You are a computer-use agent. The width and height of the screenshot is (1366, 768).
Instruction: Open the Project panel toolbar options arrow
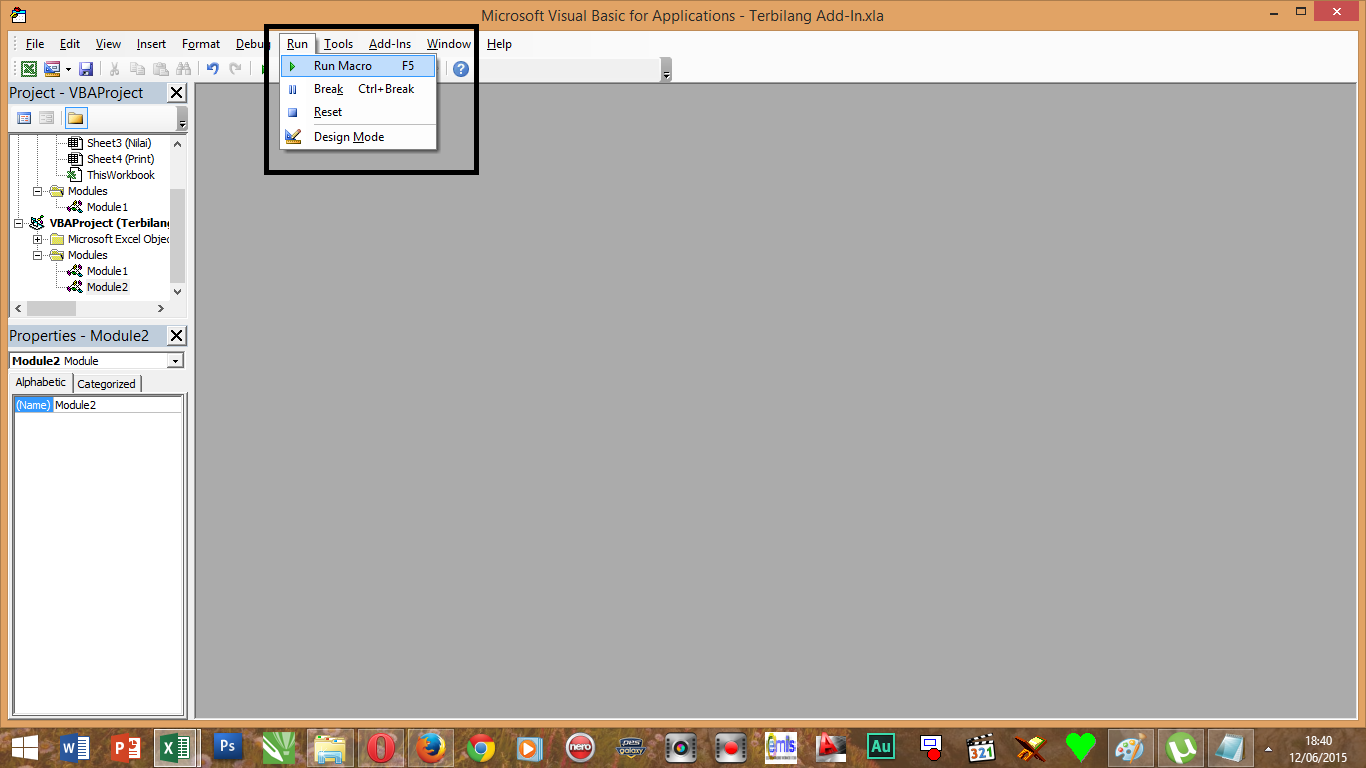182,119
